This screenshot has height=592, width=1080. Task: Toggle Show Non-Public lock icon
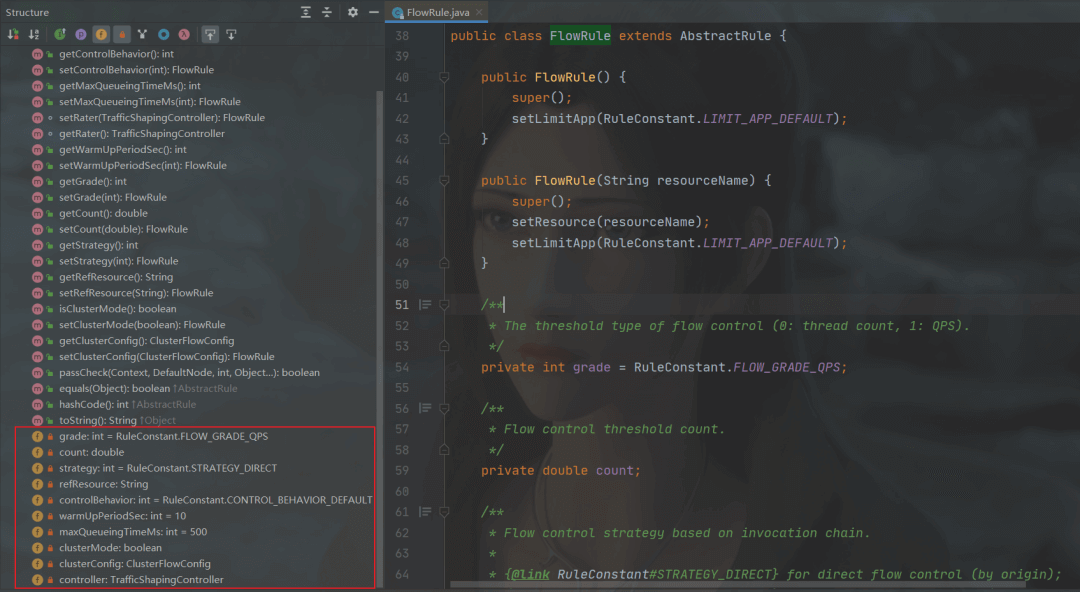[x=122, y=34]
